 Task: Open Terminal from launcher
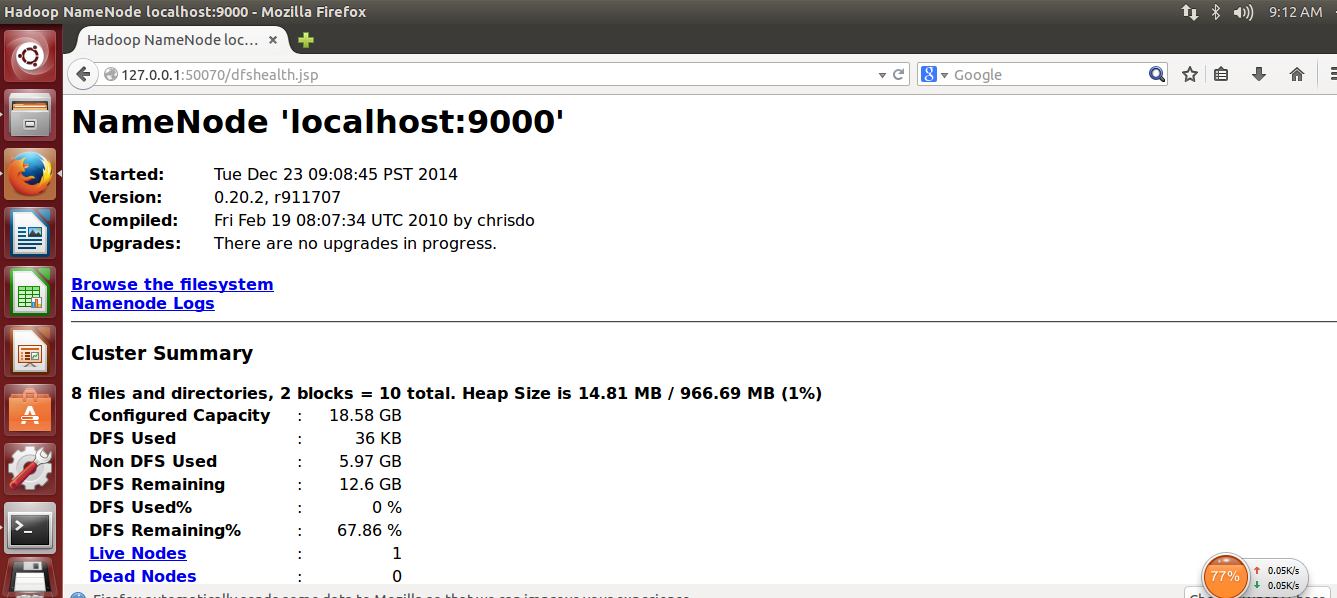30,528
